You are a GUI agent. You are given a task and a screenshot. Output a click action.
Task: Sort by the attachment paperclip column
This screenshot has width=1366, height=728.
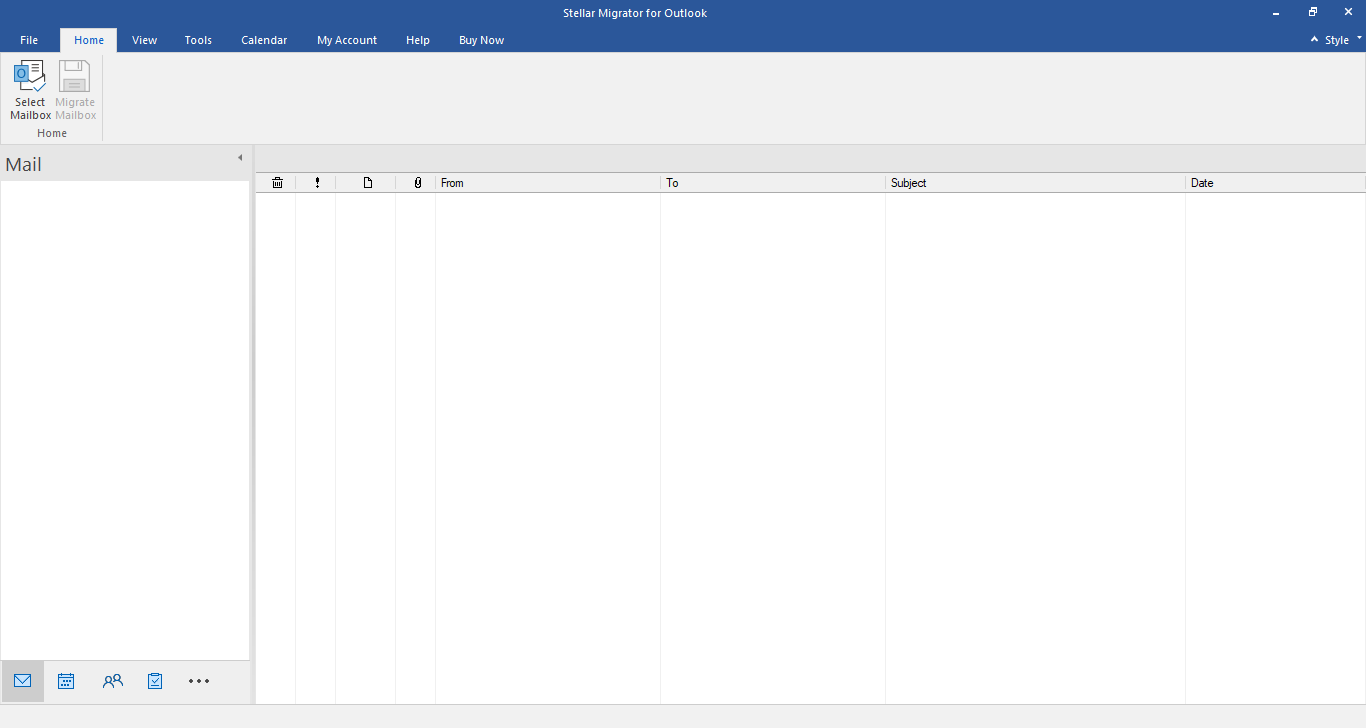[x=417, y=183]
